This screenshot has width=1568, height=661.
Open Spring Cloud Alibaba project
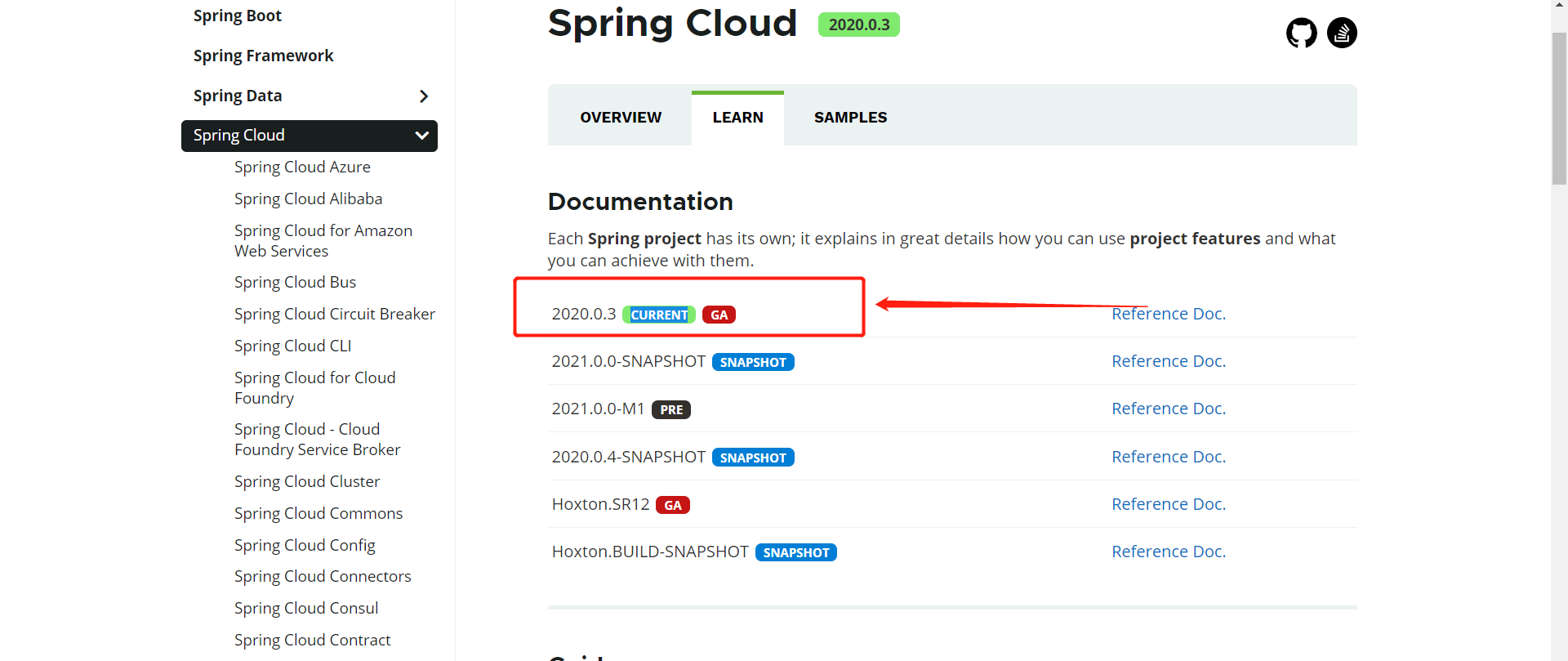[308, 199]
